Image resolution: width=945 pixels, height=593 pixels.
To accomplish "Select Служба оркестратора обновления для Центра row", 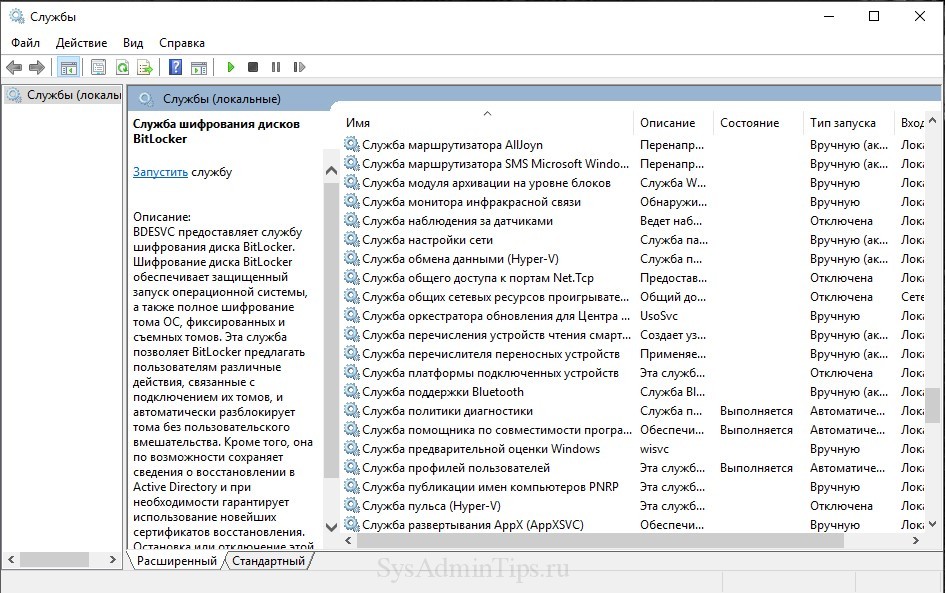I will coord(633,316).
